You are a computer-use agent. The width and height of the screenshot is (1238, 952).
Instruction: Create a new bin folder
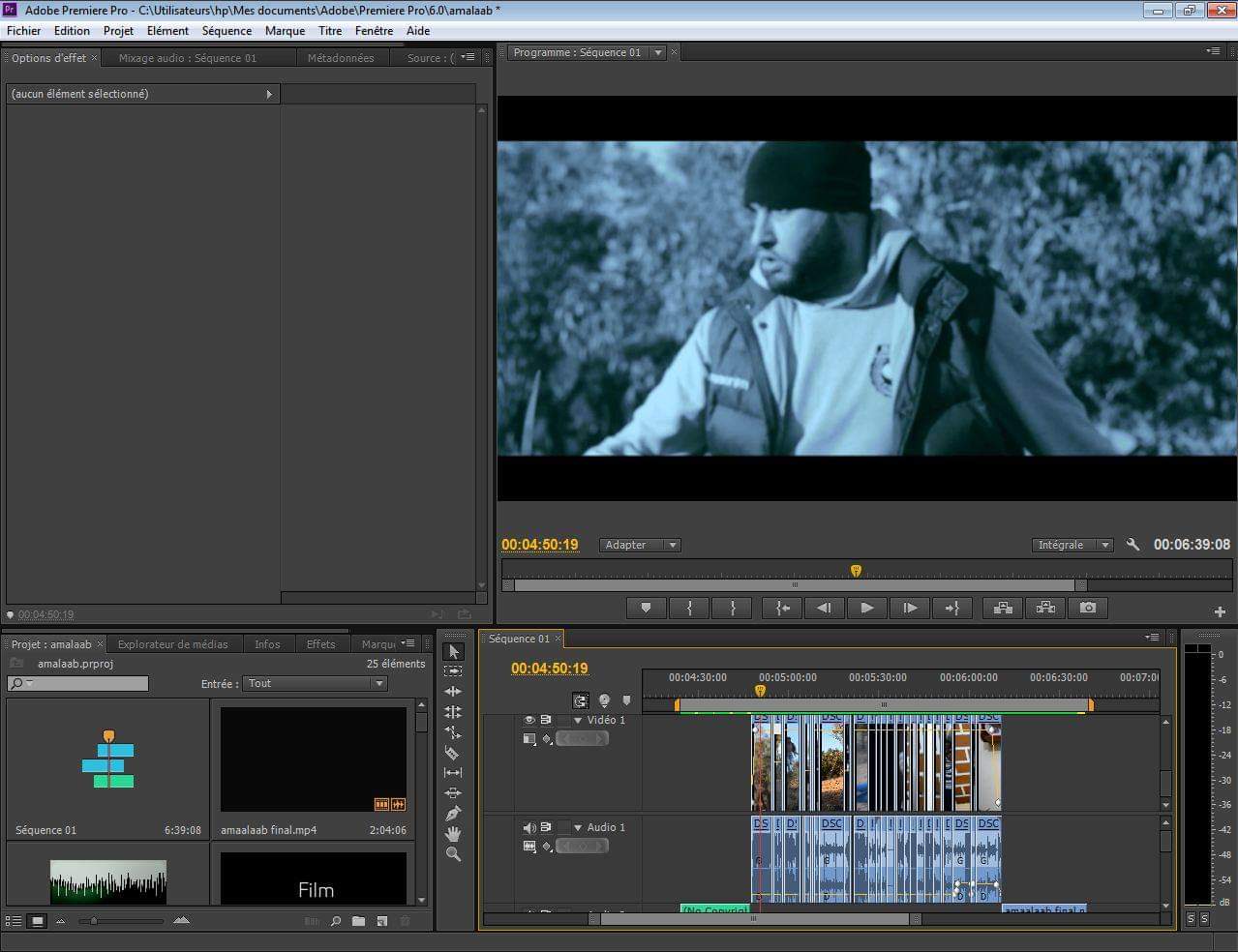coord(359,921)
